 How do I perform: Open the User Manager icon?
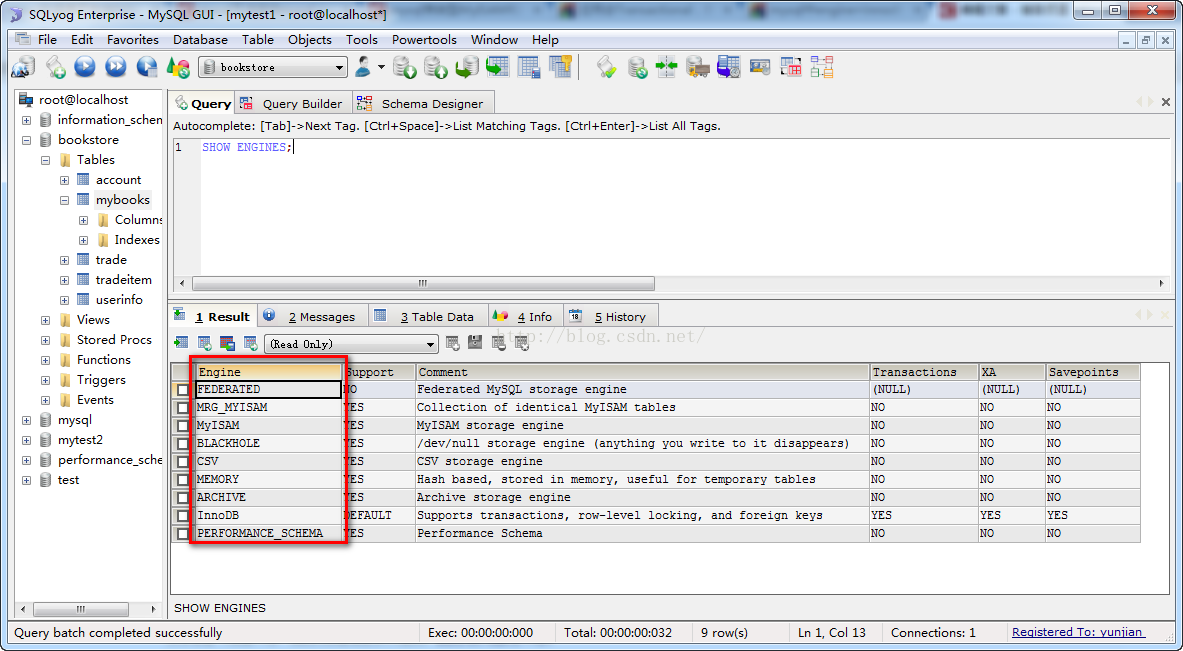click(363, 67)
